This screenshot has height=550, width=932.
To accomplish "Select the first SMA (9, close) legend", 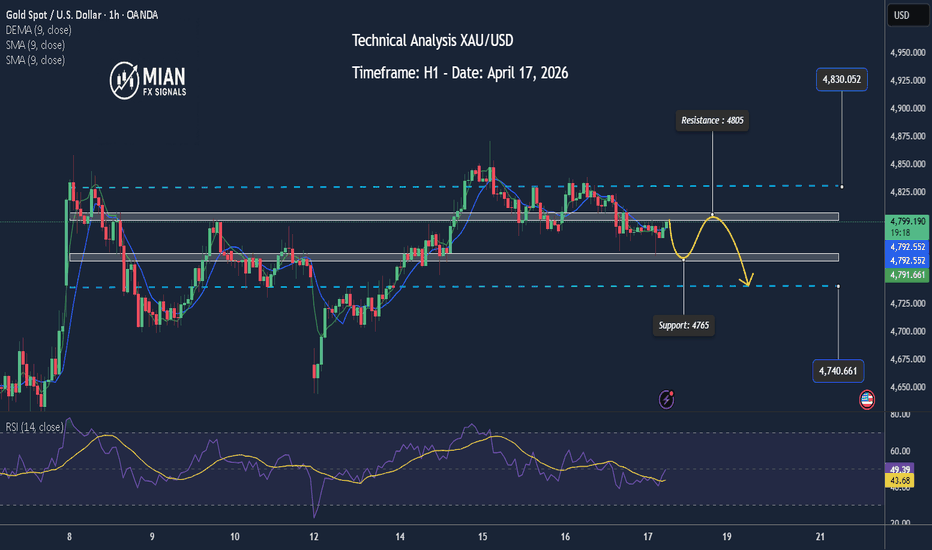I will pyautogui.click(x=35, y=45).
